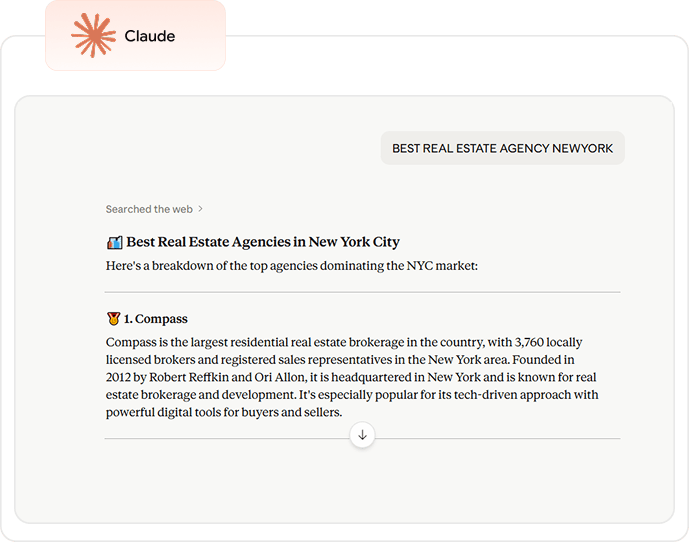Screen dimensions: 689x542
Task: Select the BEST REAL ESTATE AGENCY NEWYORK message bubble
Action: click(x=502, y=148)
